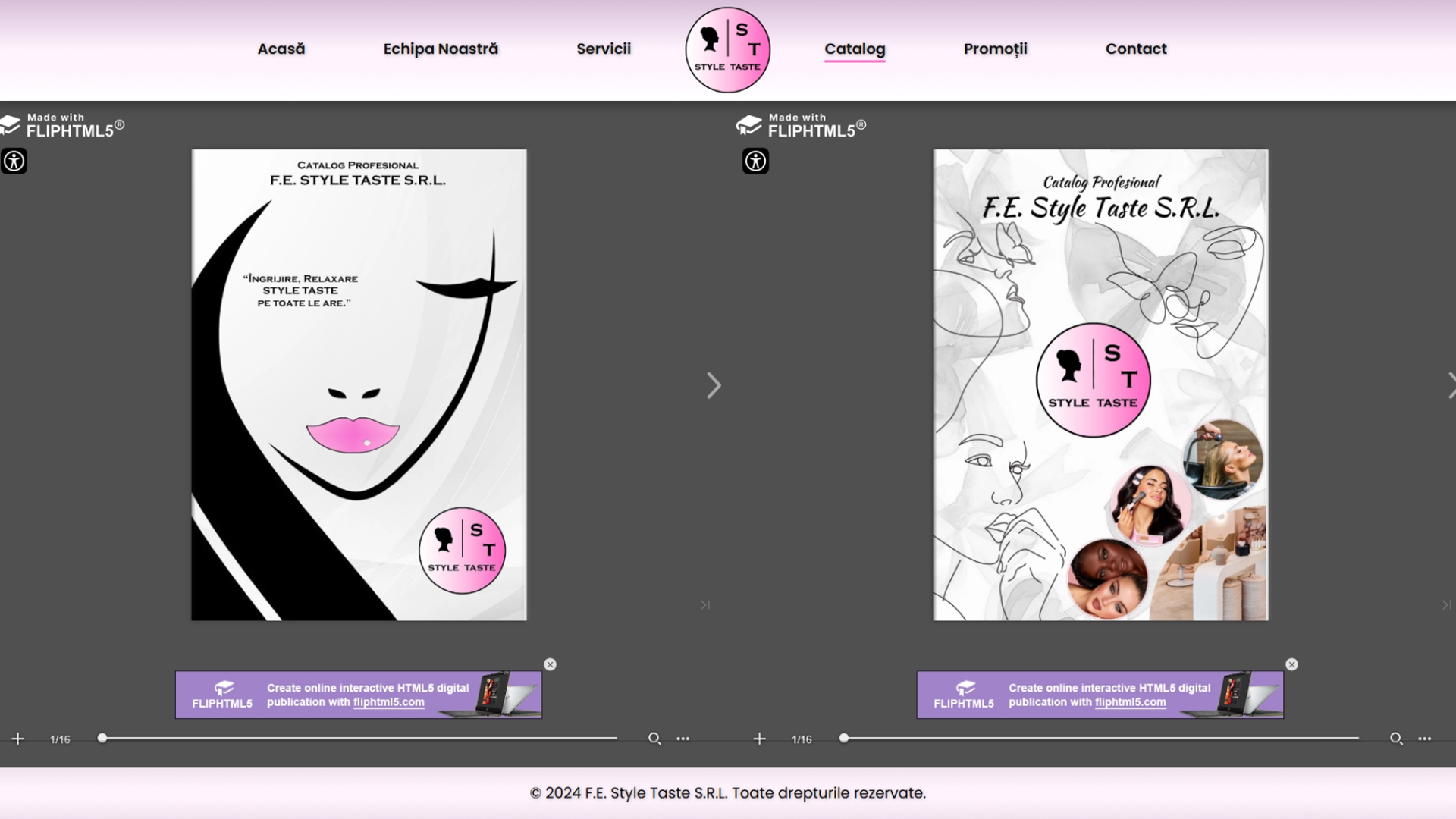The height and width of the screenshot is (819, 1456).
Task: Open the black and white face catalog cover
Action: pos(359,385)
